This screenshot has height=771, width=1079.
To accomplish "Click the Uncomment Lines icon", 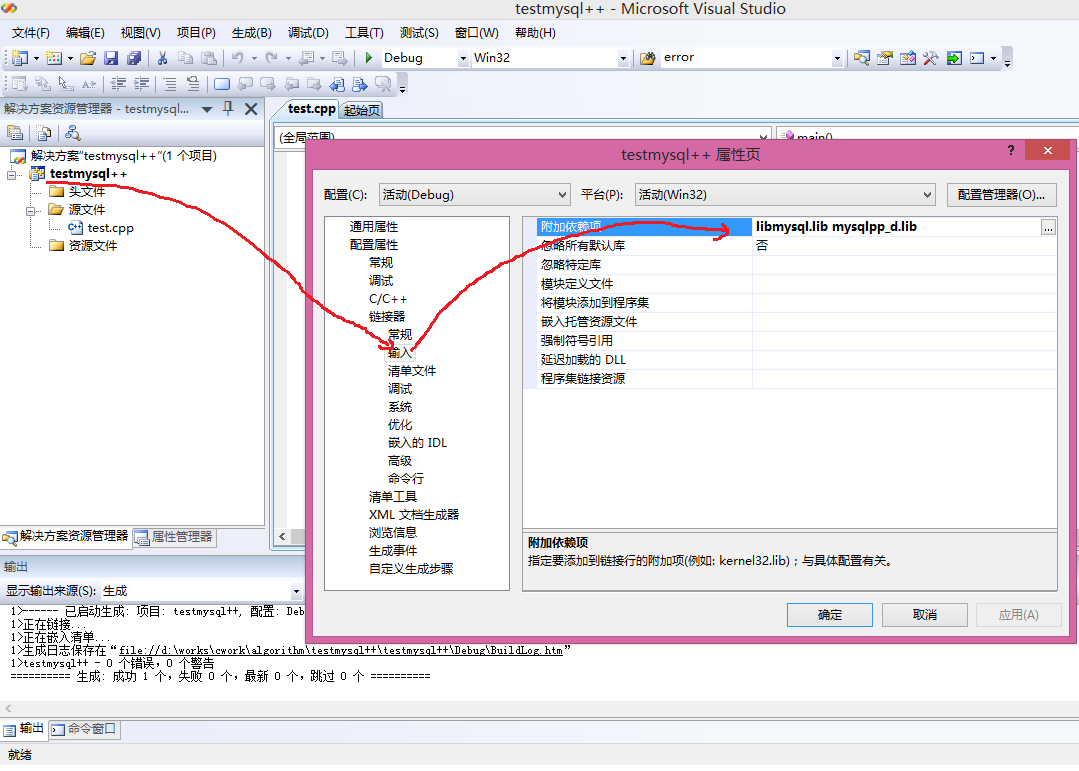I will 193,84.
